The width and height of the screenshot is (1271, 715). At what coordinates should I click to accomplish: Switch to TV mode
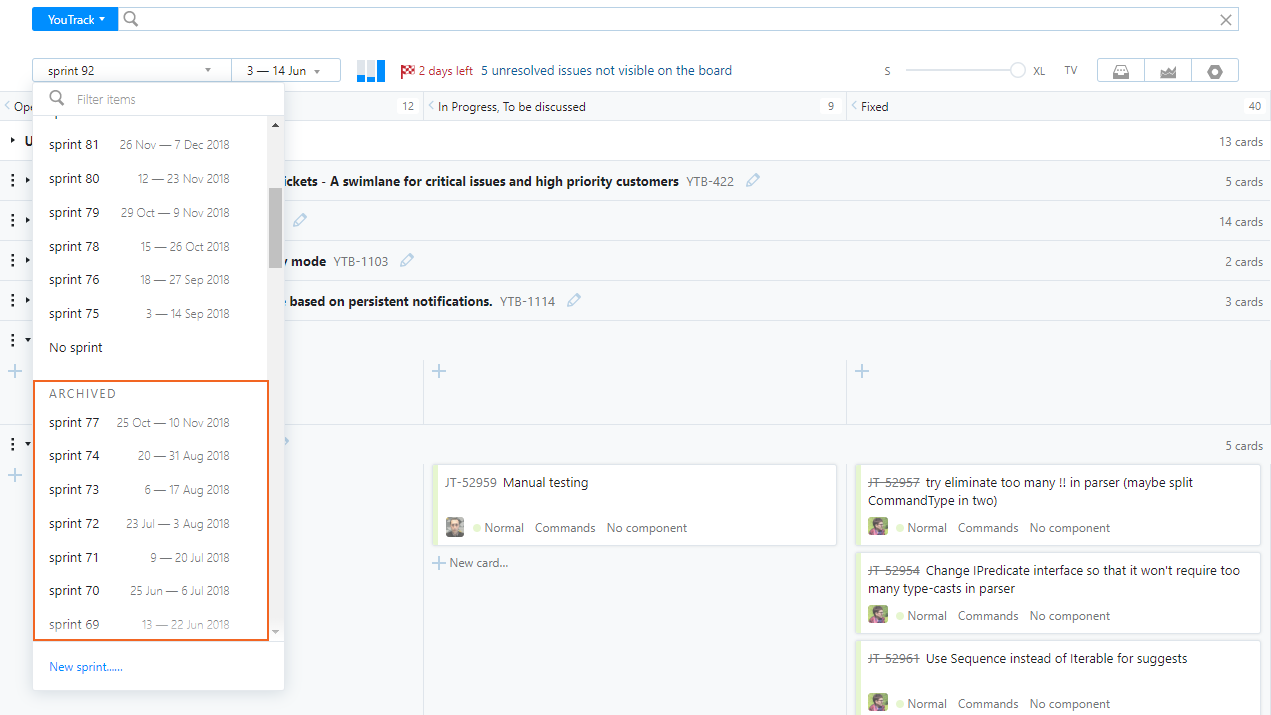[x=1071, y=71]
